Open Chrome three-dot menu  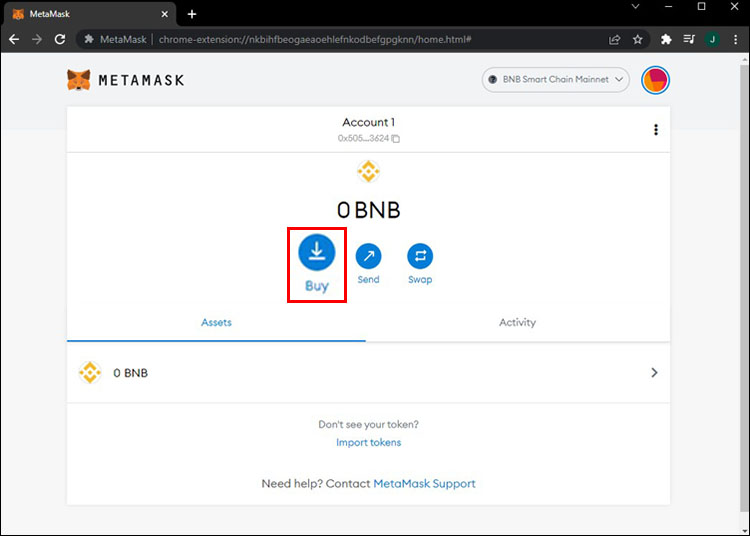tap(735, 39)
